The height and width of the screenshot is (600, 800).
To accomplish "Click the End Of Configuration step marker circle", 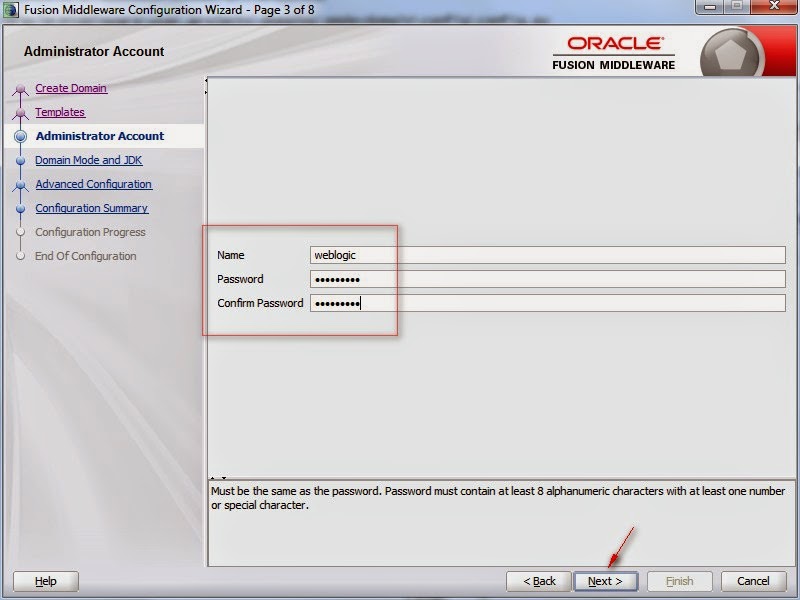I will 20,256.
